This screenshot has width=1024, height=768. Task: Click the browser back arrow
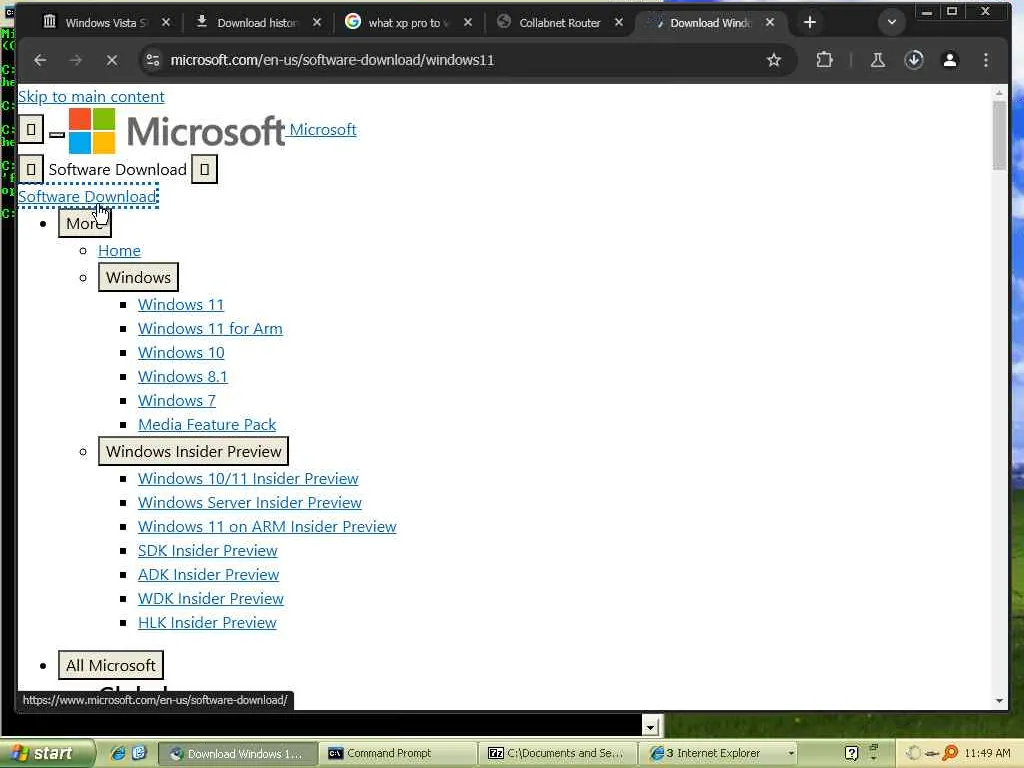tap(40, 60)
